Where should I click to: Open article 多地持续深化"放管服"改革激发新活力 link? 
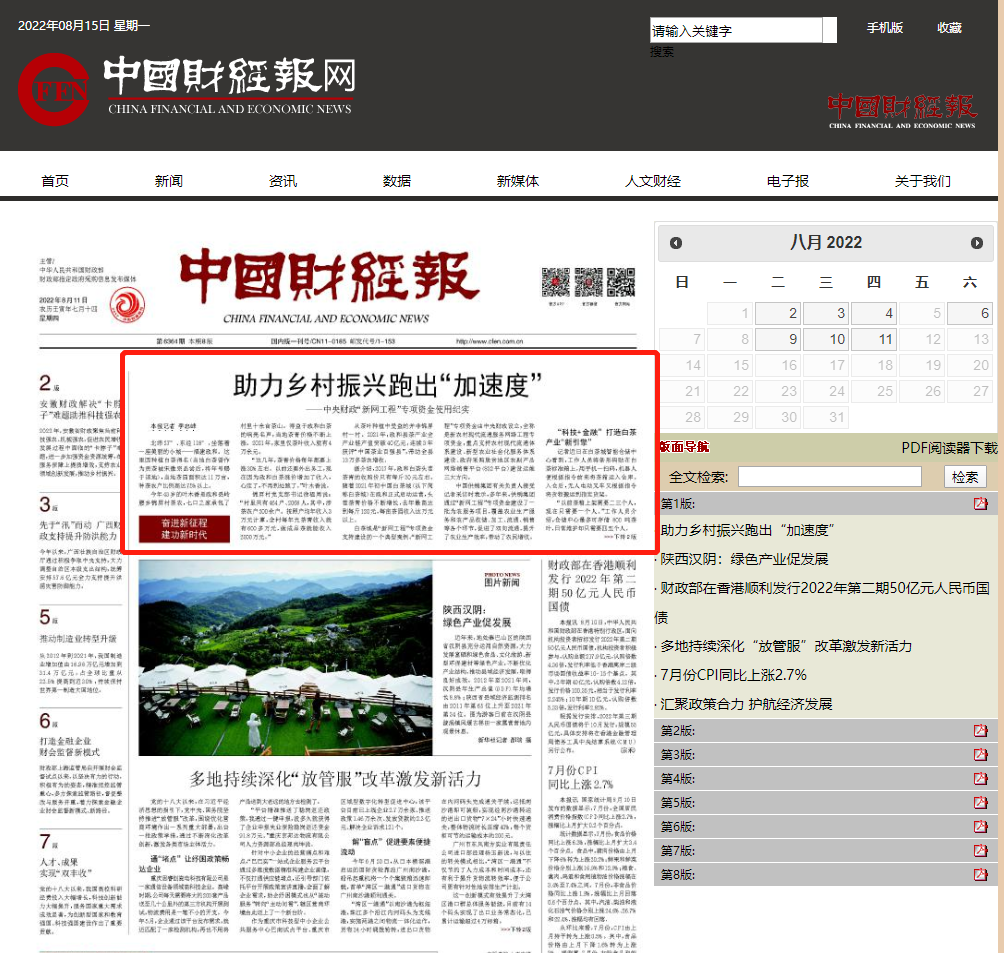click(x=786, y=646)
